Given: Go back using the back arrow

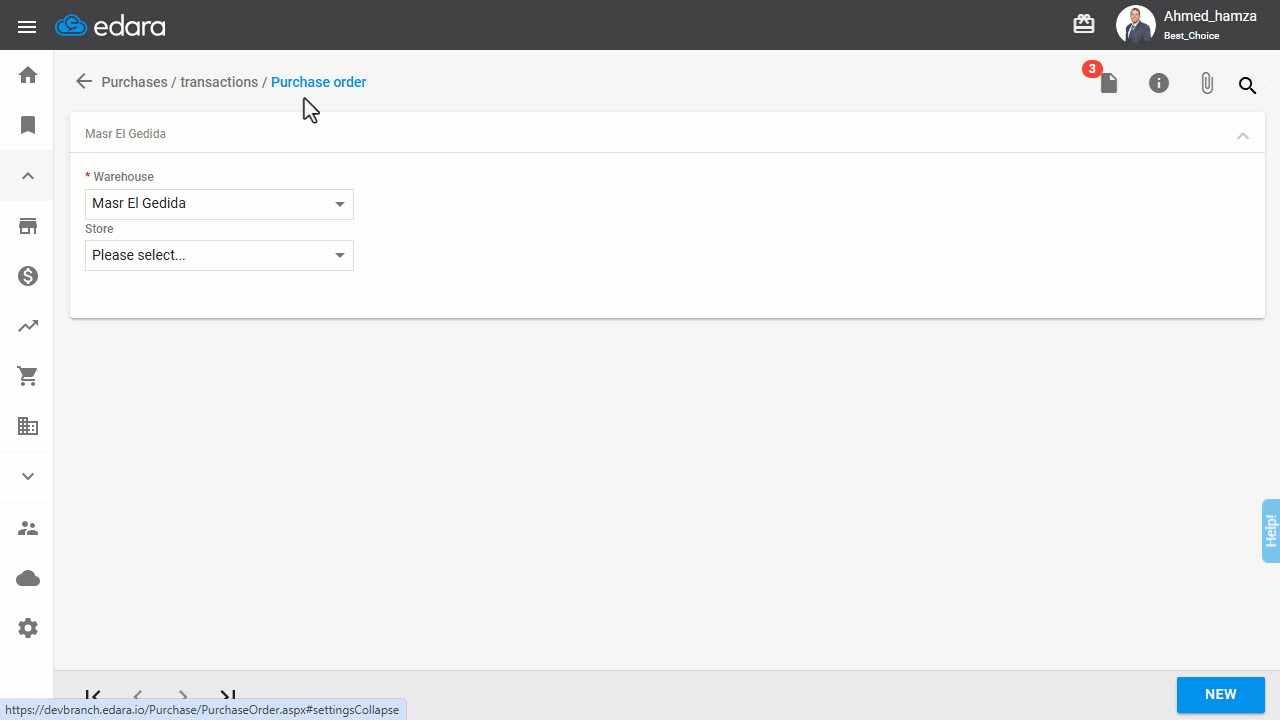Looking at the screenshot, I should (x=84, y=82).
